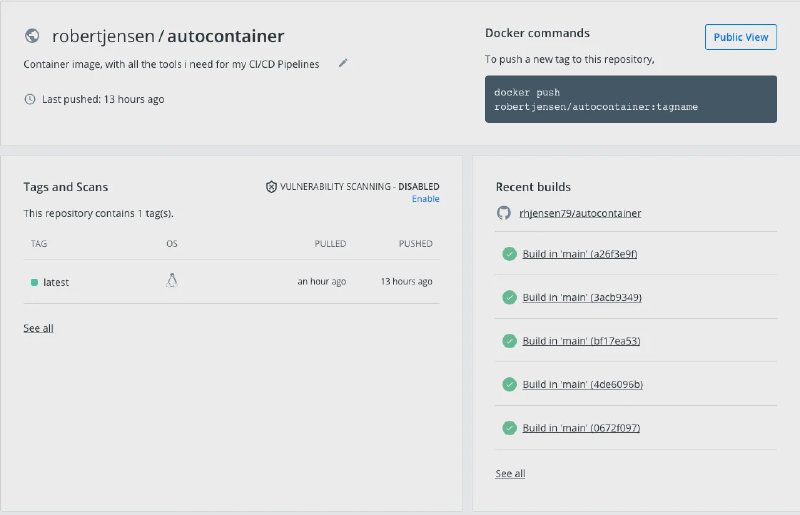This screenshot has height=515, width=800.
Task: Click the clock icon beside Last pushed
Action: point(30,99)
